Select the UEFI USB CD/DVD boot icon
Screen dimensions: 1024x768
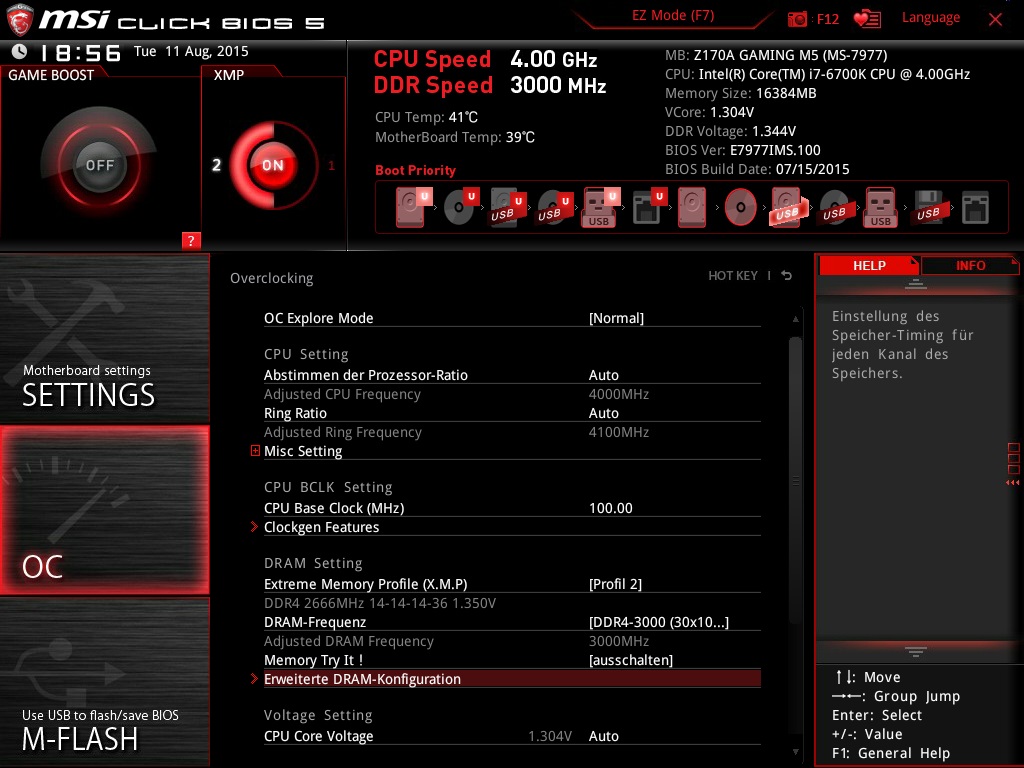(x=554, y=208)
